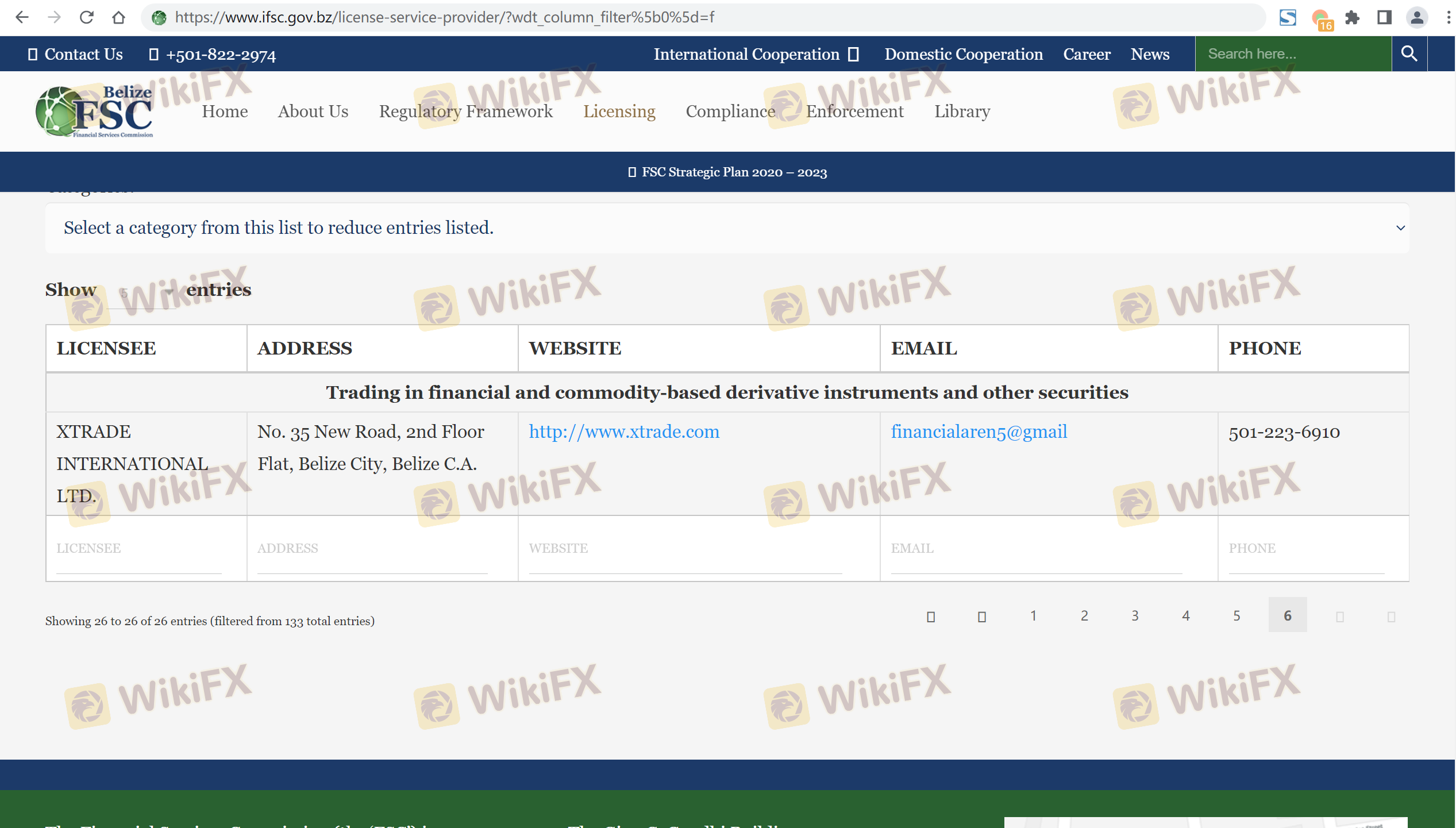Click the Belize FSC logo

[x=95, y=111]
